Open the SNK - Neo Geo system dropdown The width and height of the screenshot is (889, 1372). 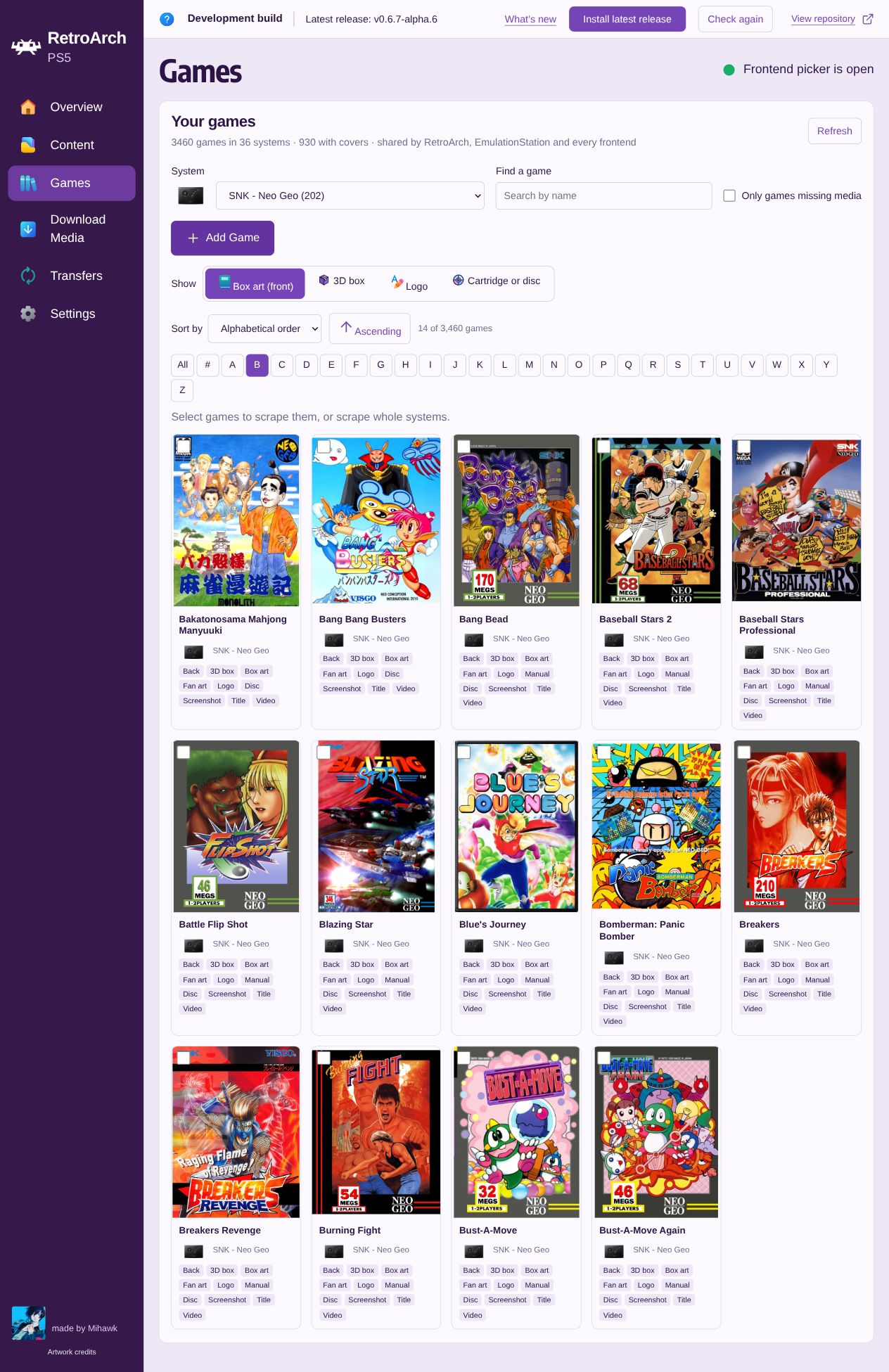pos(350,195)
